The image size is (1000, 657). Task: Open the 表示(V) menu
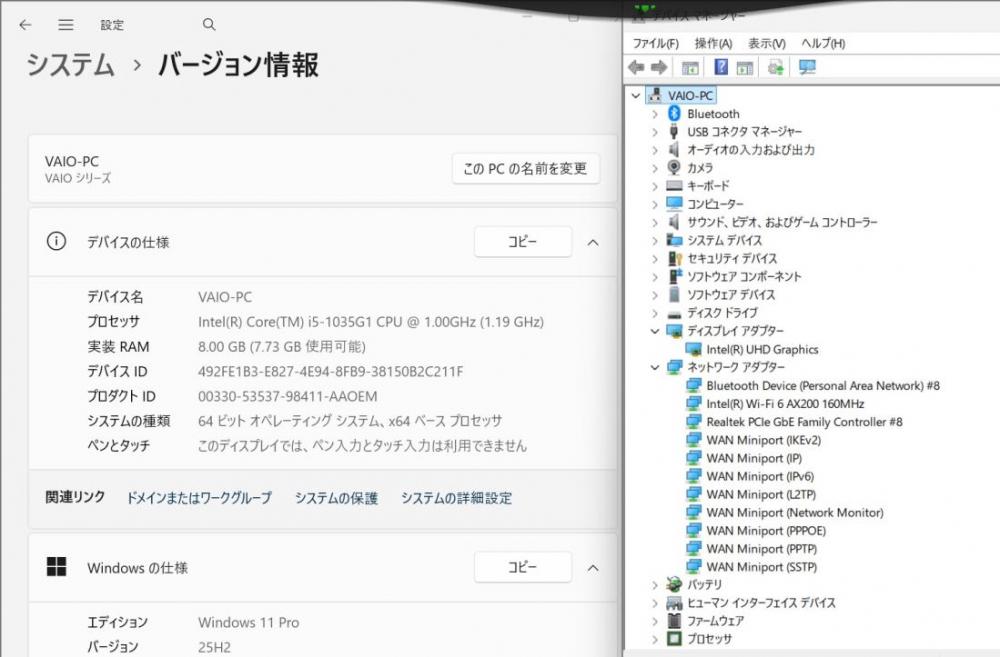pyautogui.click(x=767, y=43)
